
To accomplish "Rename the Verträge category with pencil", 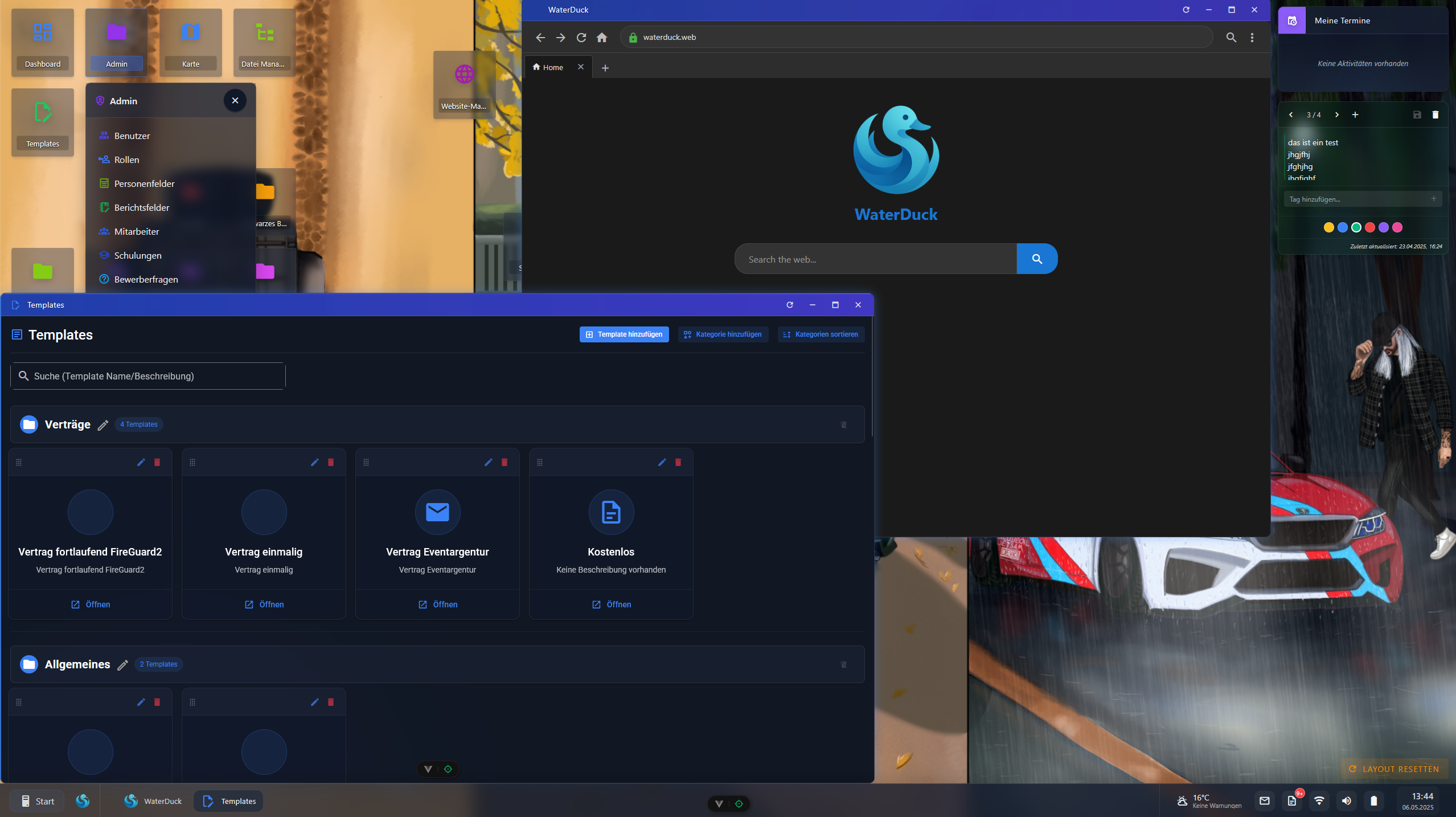I will [x=103, y=425].
